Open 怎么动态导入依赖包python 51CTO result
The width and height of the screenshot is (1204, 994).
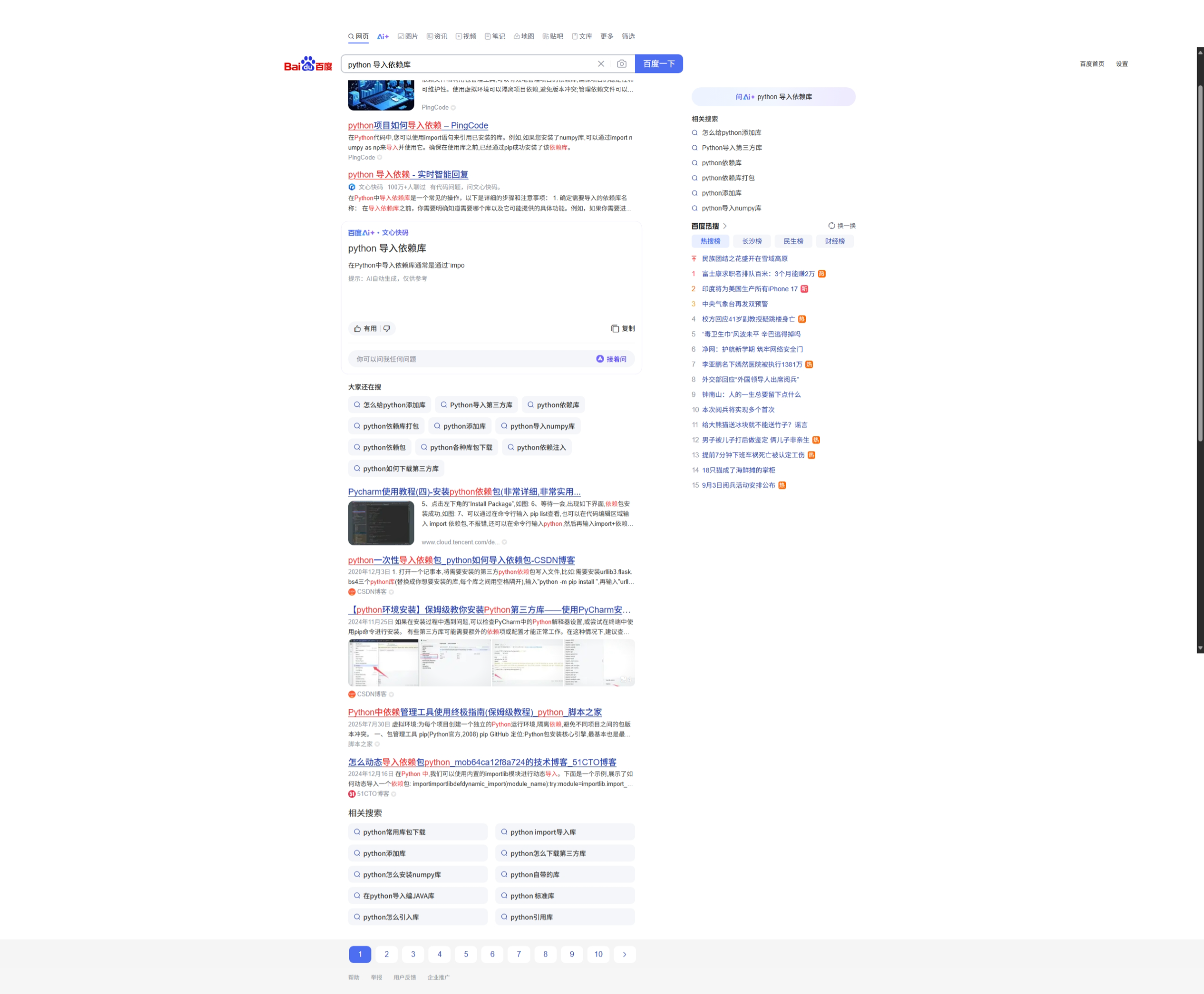482,762
